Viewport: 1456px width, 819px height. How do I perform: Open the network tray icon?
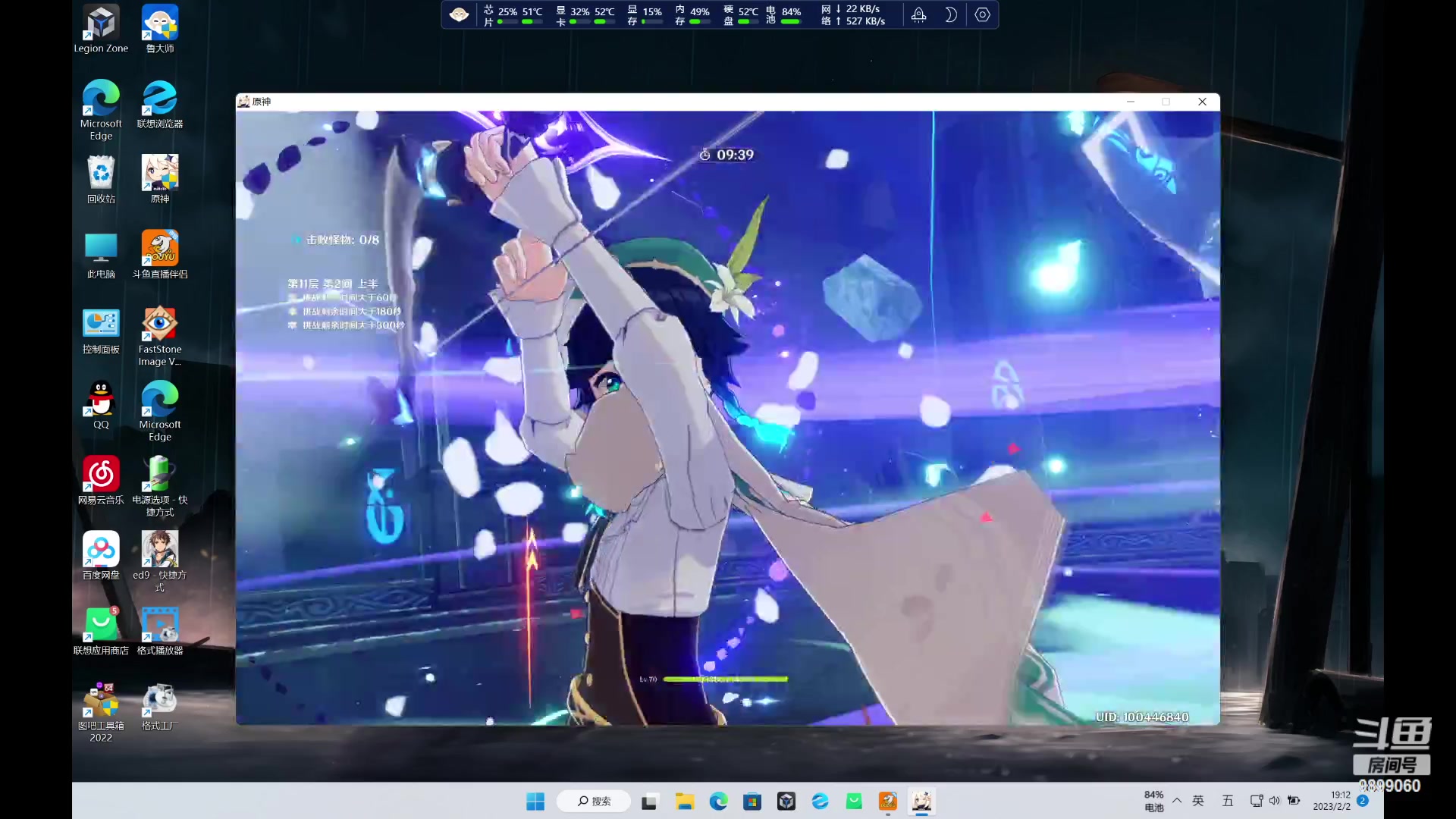pyautogui.click(x=1257, y=801)
